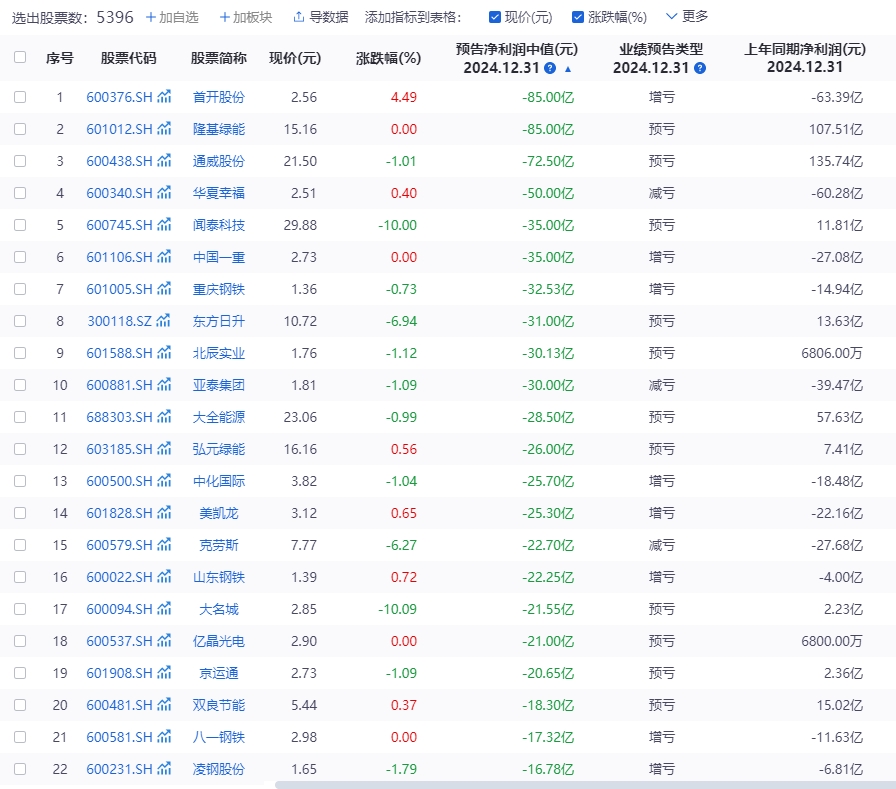Open chart icon beside 600537.SH
The image size is (896, 789).
tap(164, 640)
